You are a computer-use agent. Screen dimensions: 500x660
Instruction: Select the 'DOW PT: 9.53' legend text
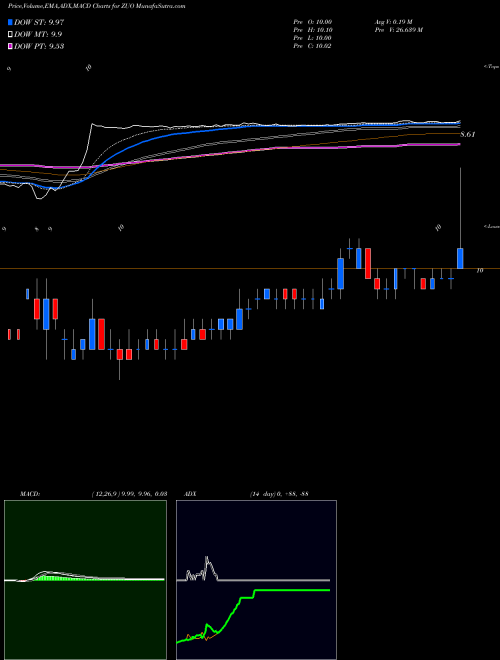(x=39, y=46)
